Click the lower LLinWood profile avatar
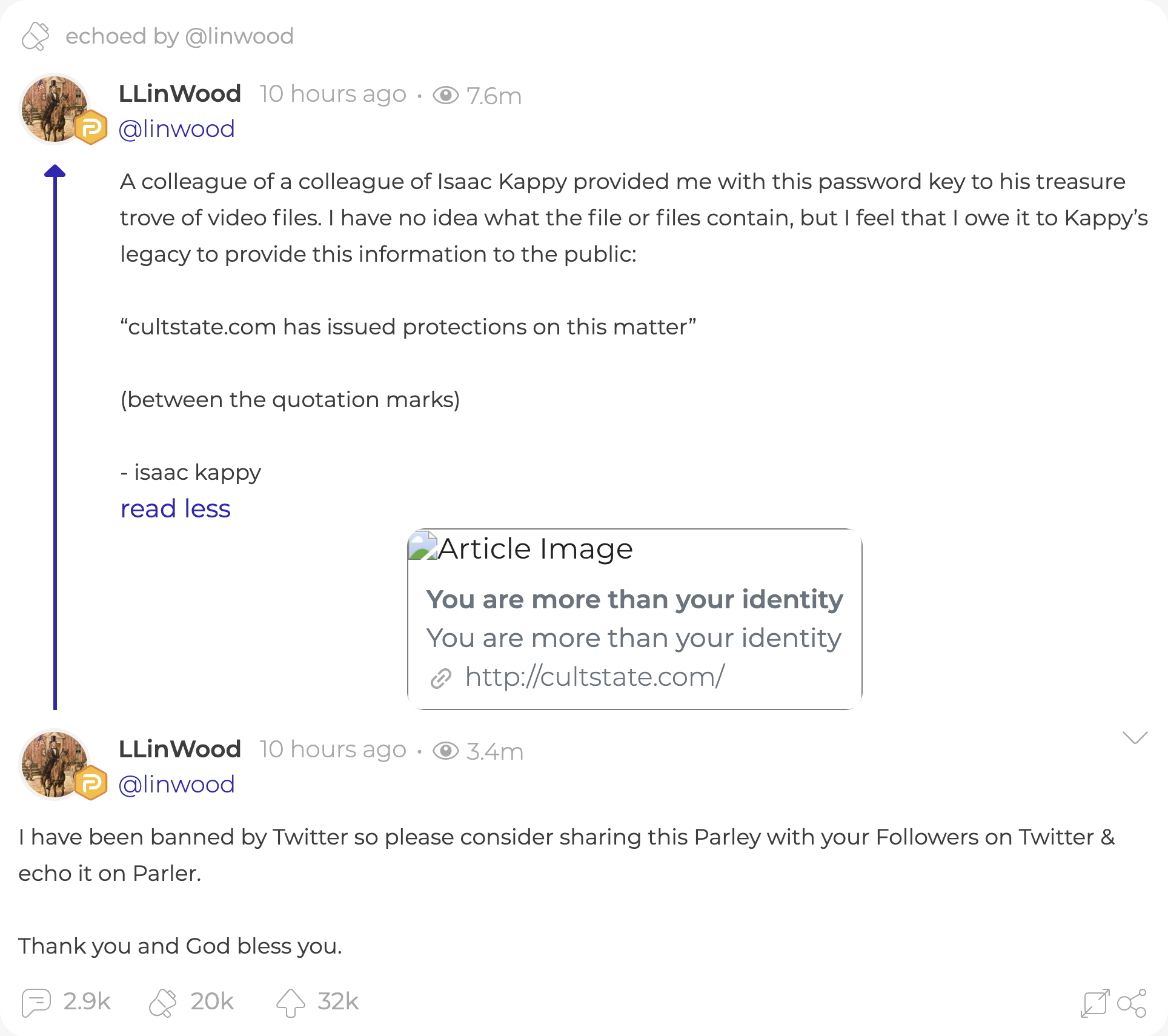Screen dimensions: 1168x1036 [53, 765]
